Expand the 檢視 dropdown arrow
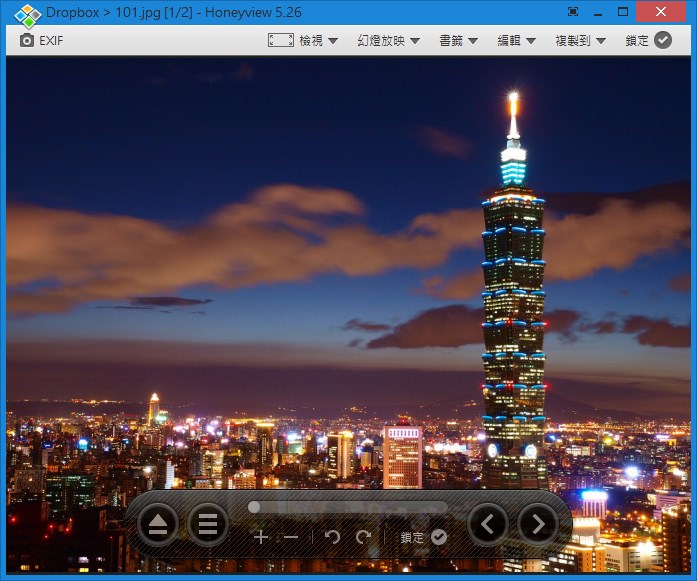The image size is (697, 581). pyautogui.click(x=333, y=41)
